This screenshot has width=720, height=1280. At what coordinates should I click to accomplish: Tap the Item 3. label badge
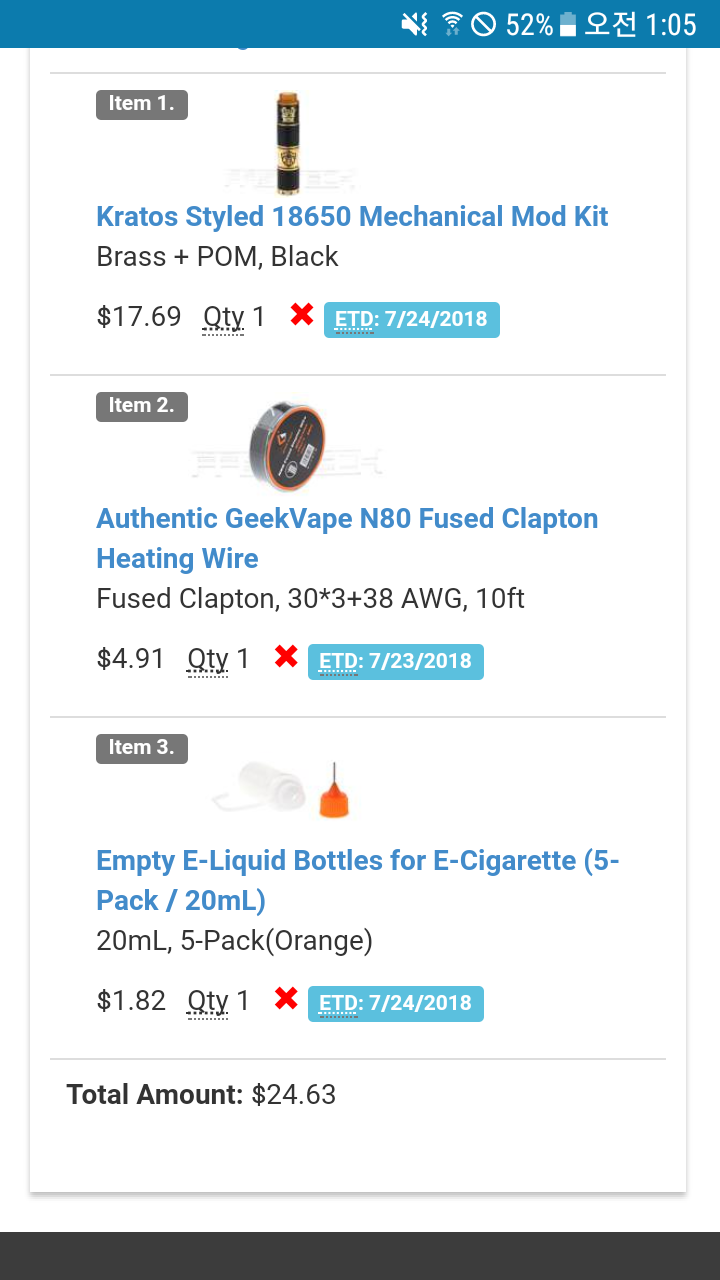click(142, 748)
